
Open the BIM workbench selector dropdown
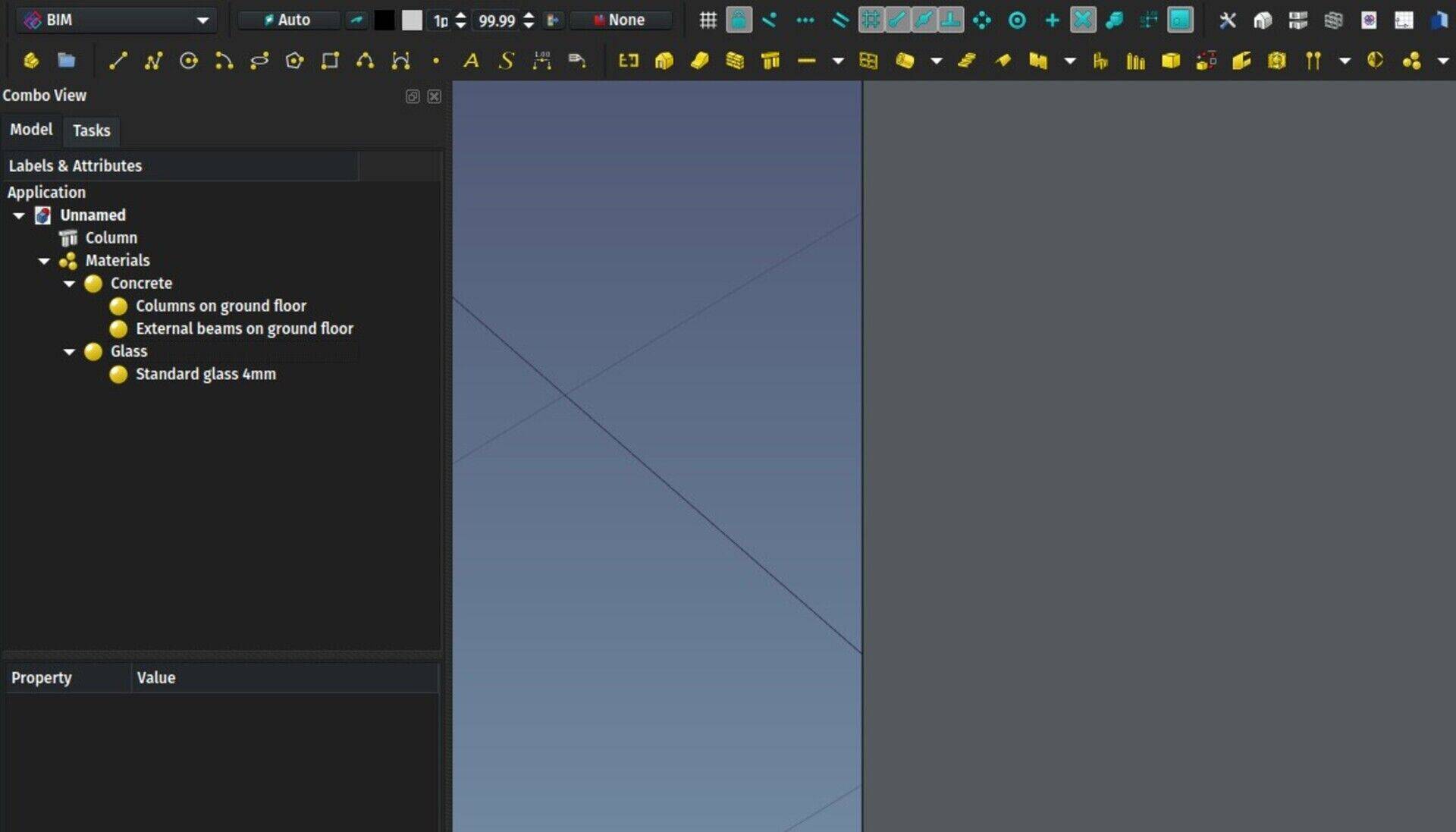(116, 20)
